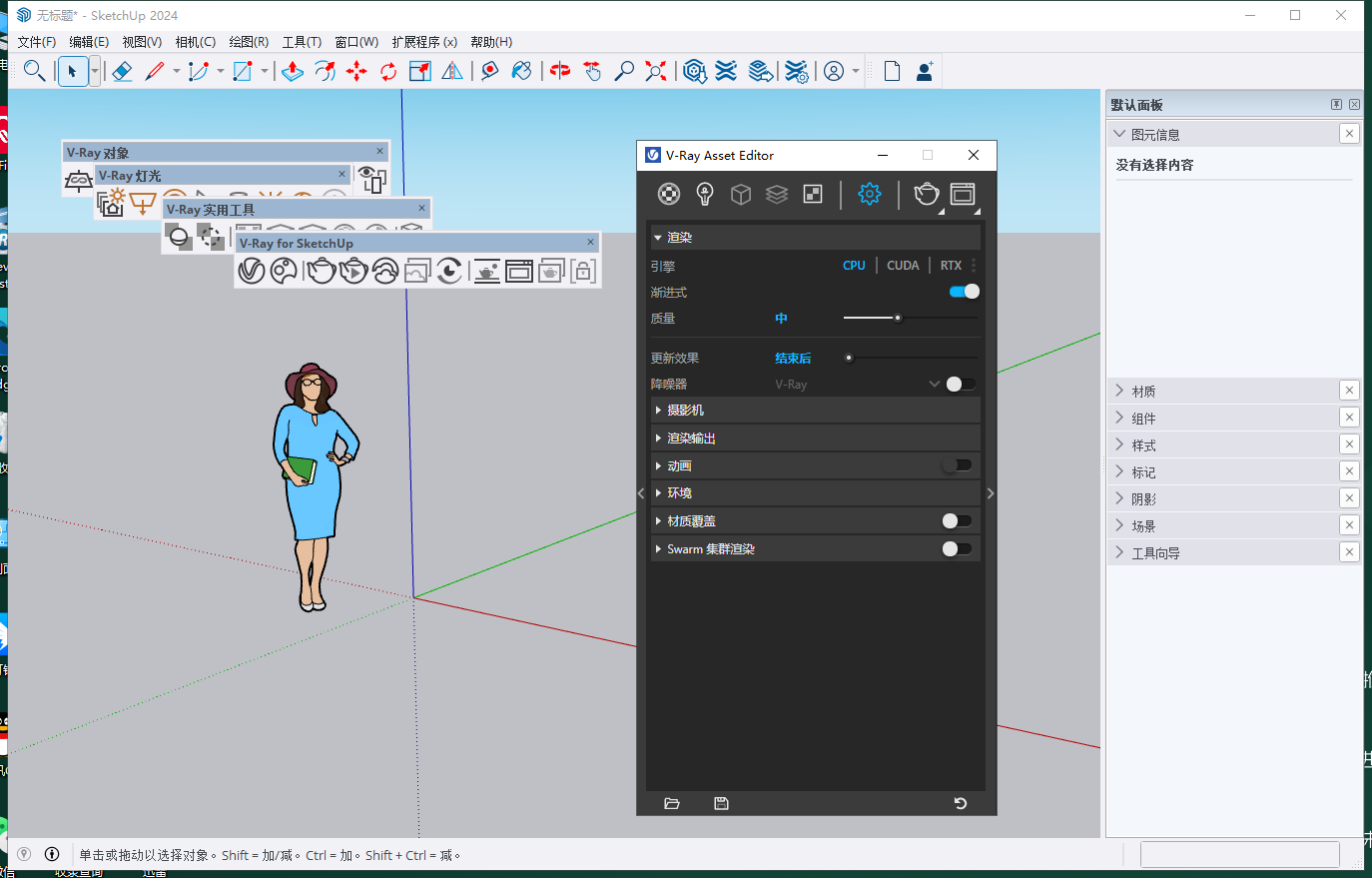Open the Lights bulb tab in Asset Editor
1372x878 pixels.
coord(705,194)
